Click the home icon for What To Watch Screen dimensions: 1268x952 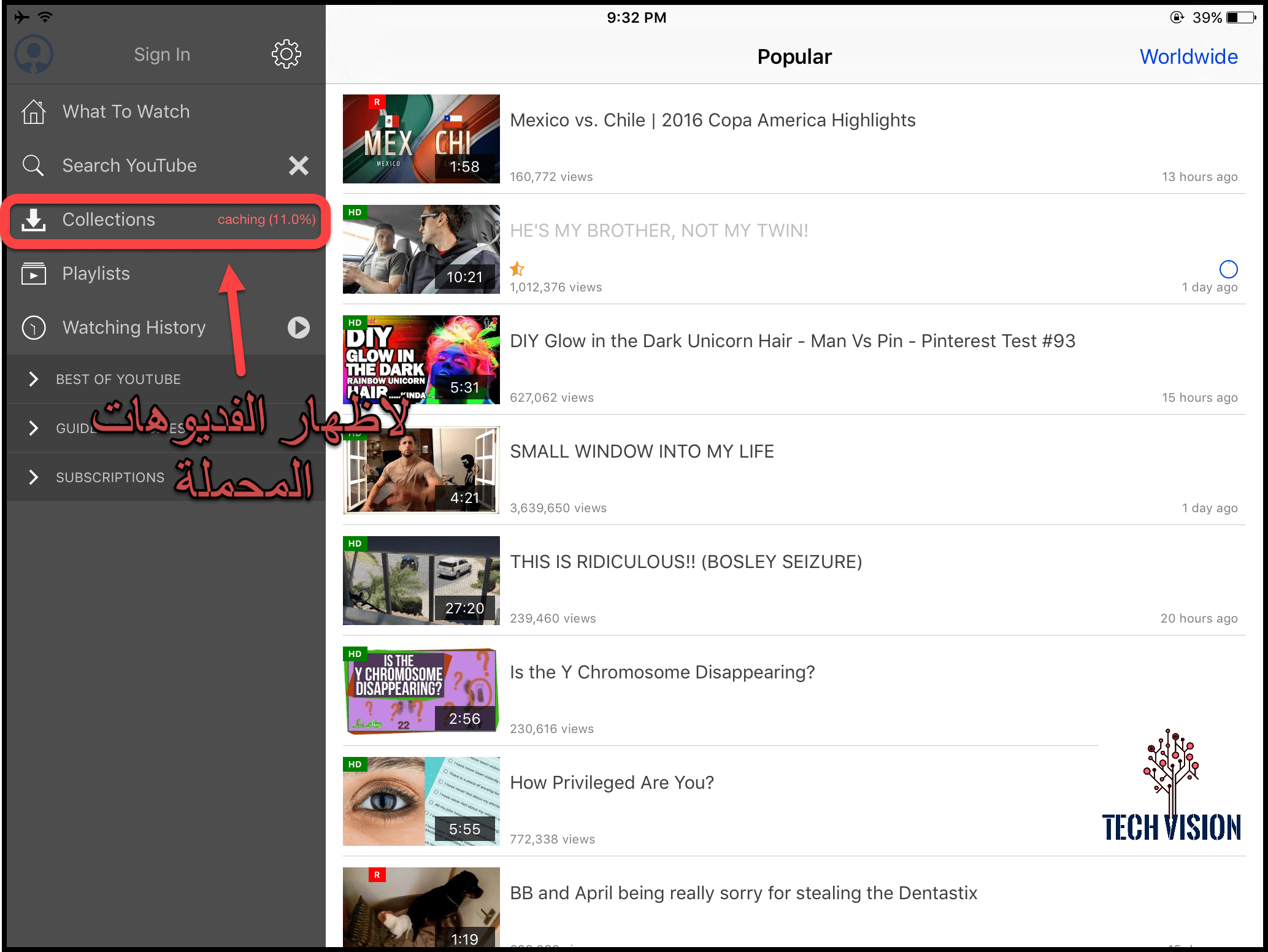34,112
